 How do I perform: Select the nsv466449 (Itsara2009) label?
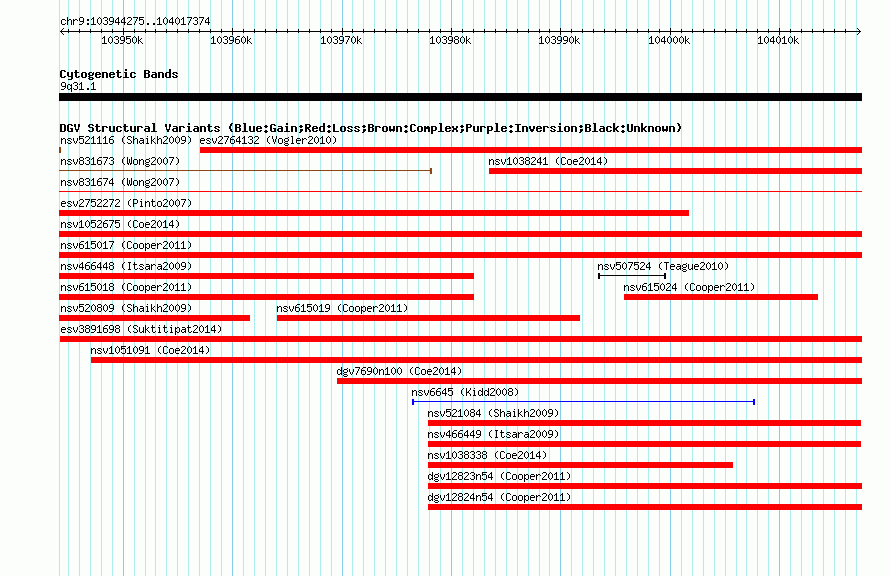[x=493, y=434]
